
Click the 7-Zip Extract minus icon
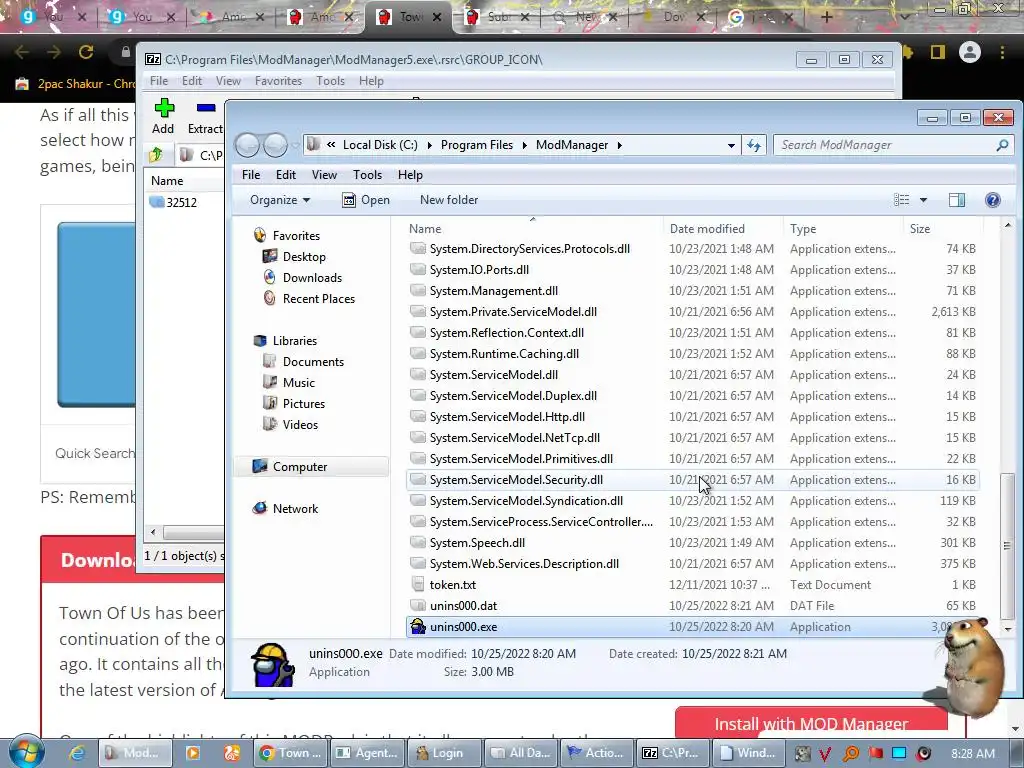206,108
